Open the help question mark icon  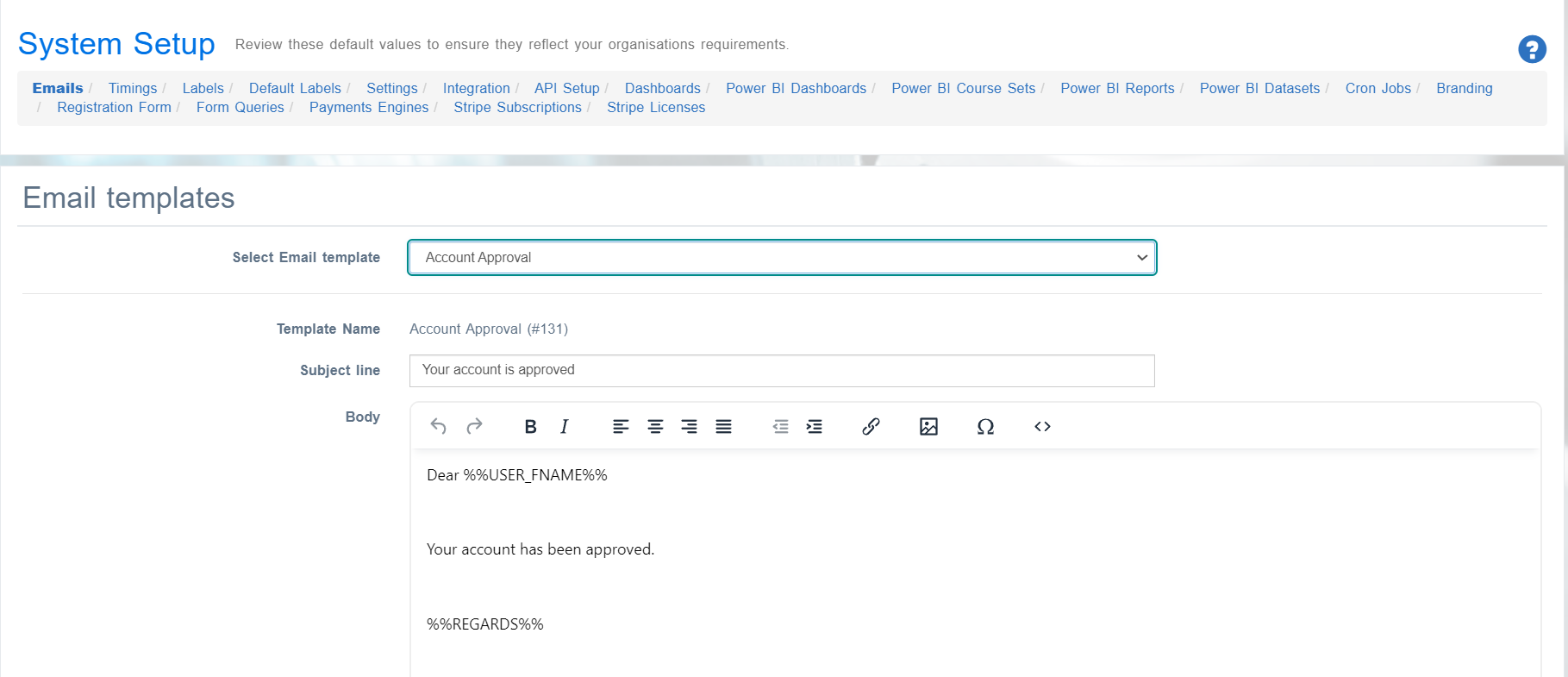point(1532,49)
